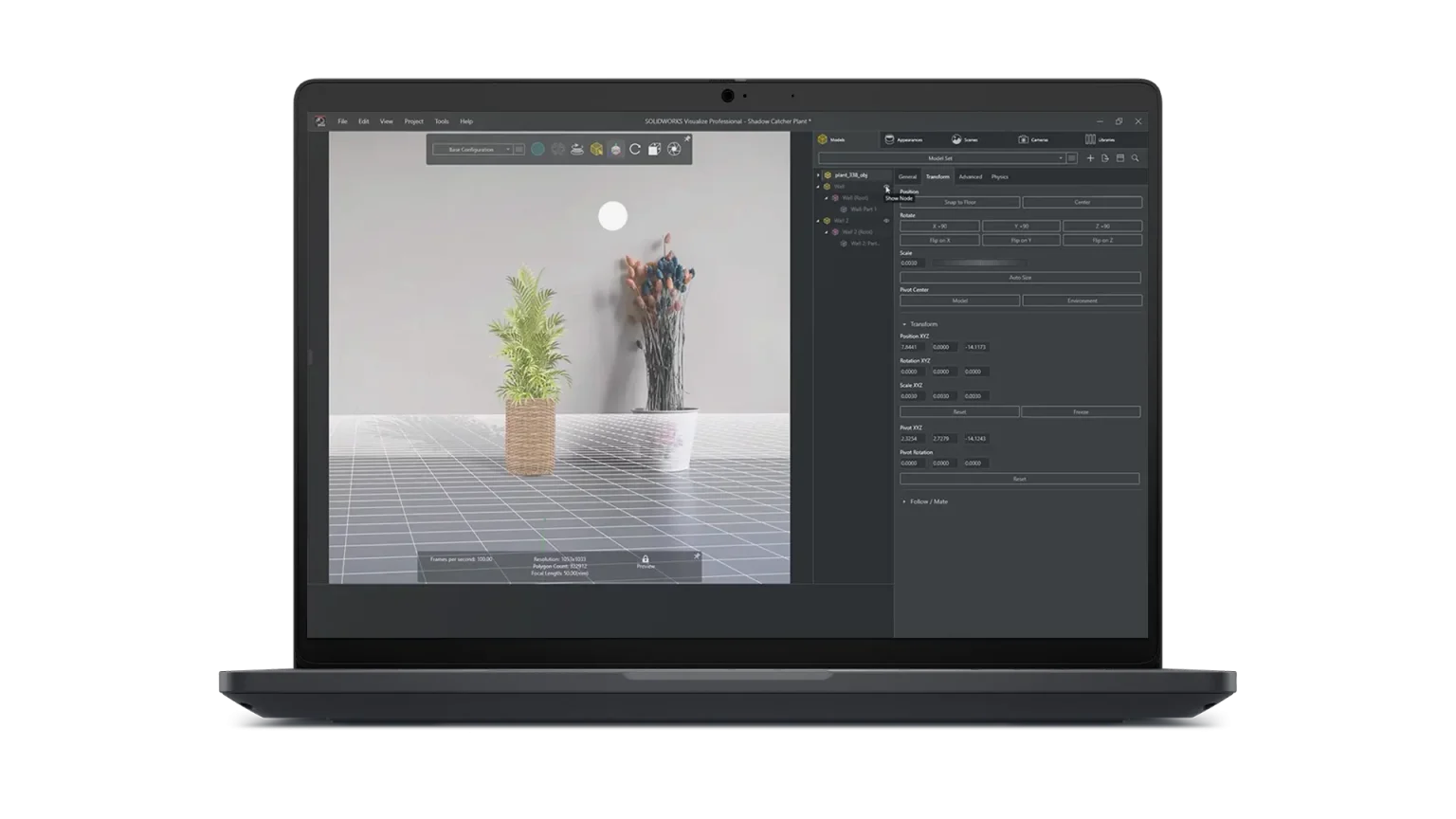Click the plus icon to add model
The height and width of the screenshot is (819, 1456).
point(1090,158)
